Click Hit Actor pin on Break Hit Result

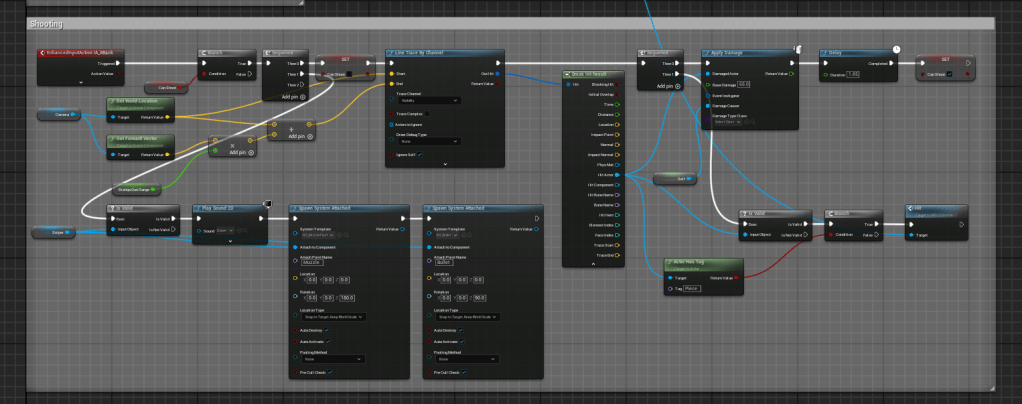click(x=618, y=175)
